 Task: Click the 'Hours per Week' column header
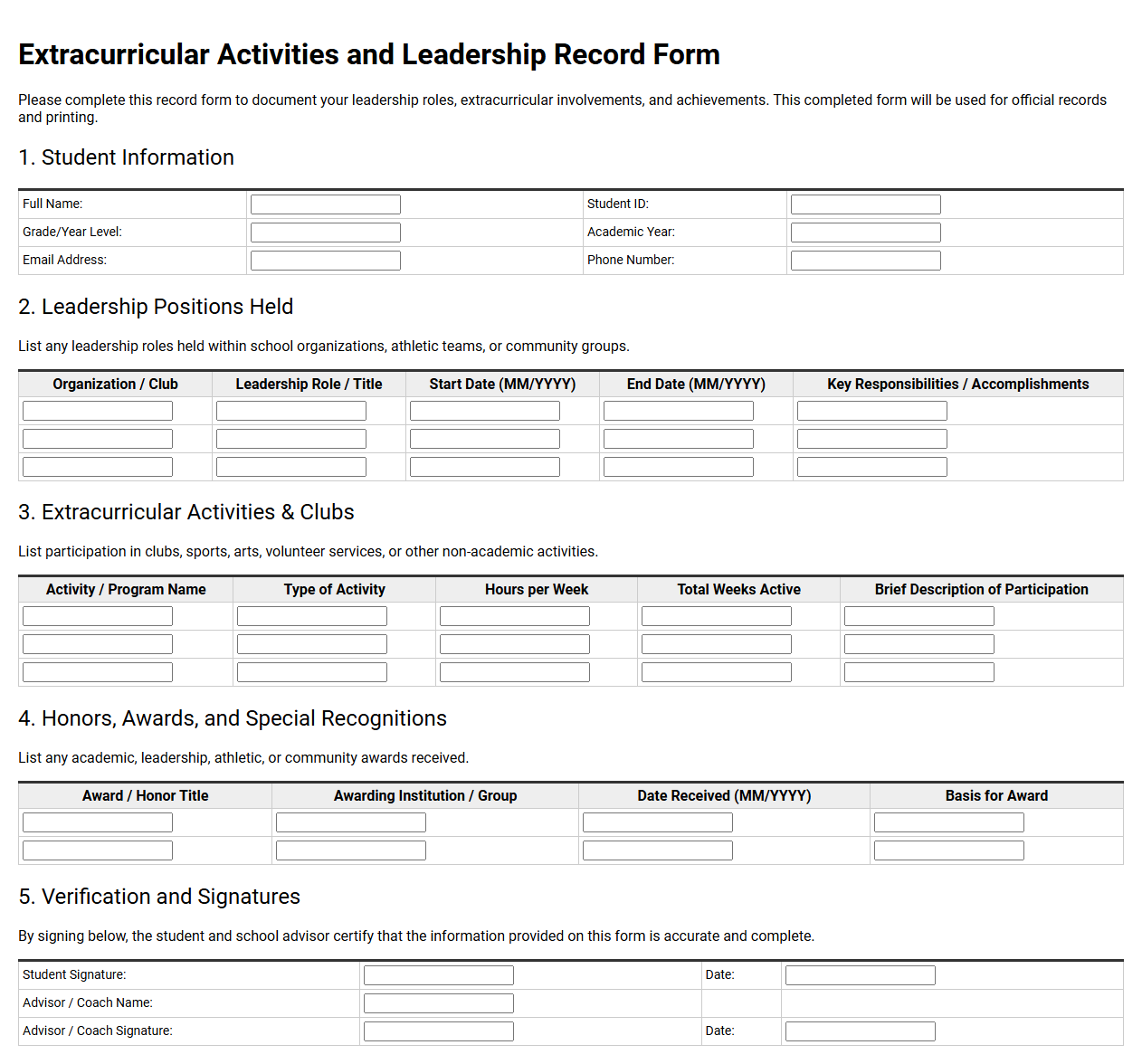click(x=537, y=590)
